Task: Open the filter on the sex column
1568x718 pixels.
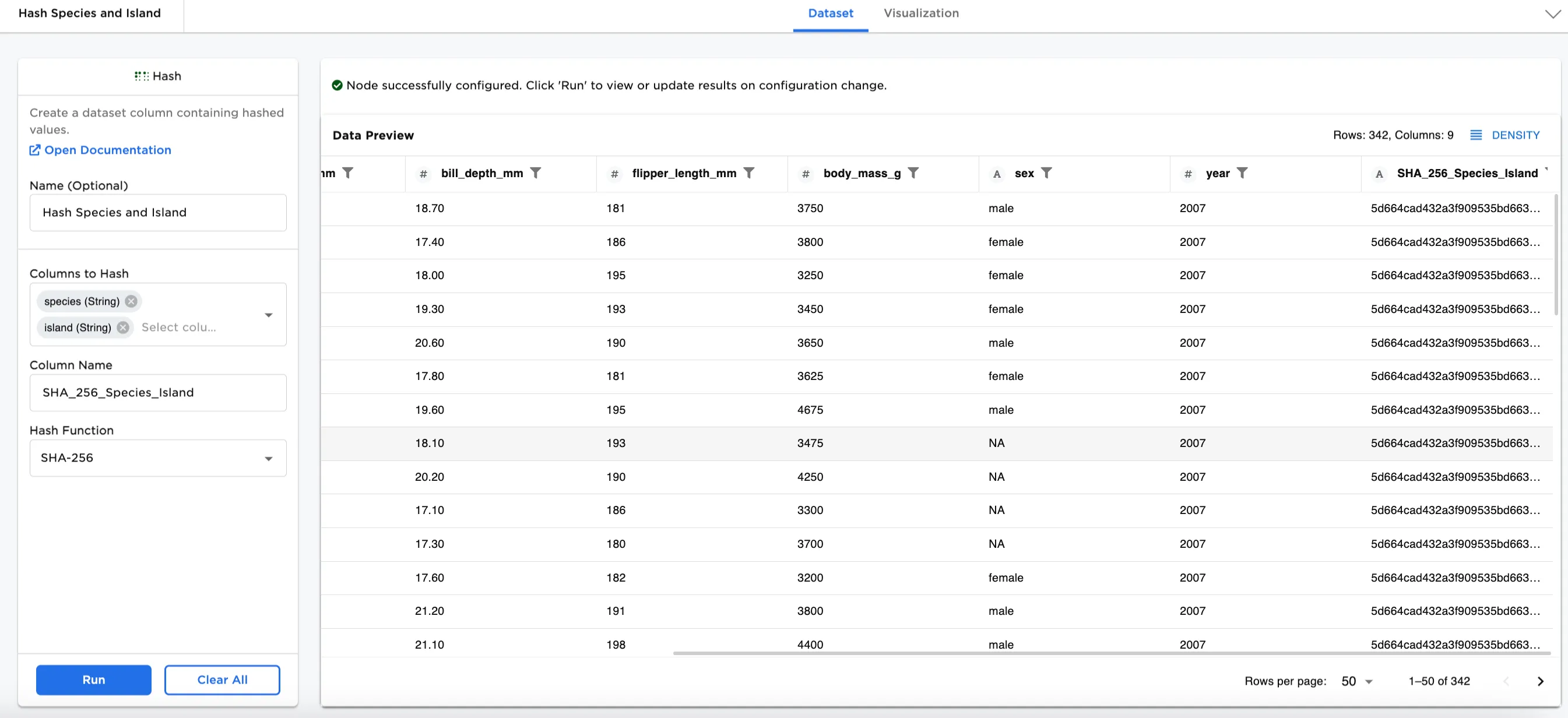Action: pyautogui.click(x=1047, y=173)
